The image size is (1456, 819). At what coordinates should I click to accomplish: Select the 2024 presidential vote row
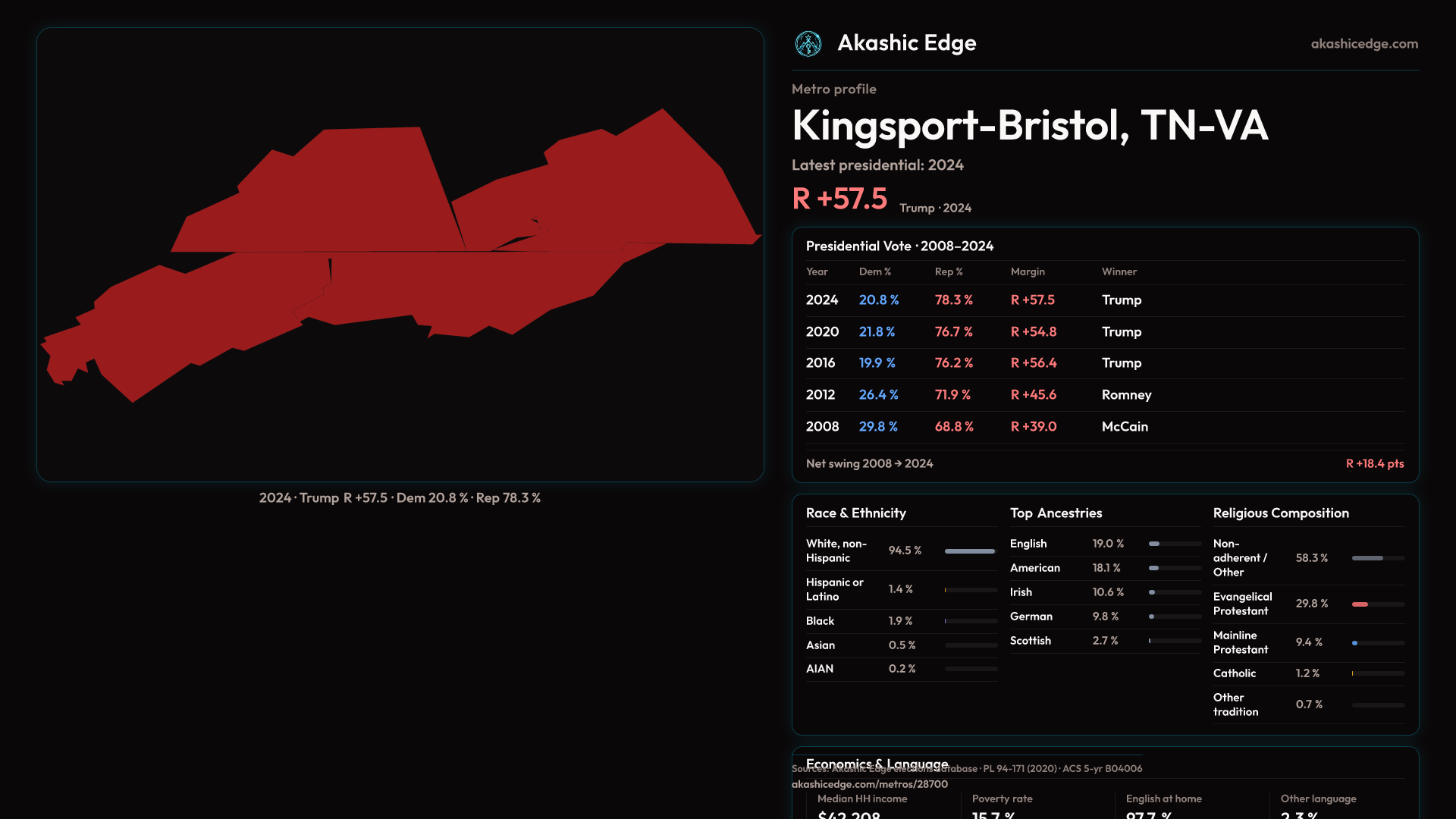1104,300
